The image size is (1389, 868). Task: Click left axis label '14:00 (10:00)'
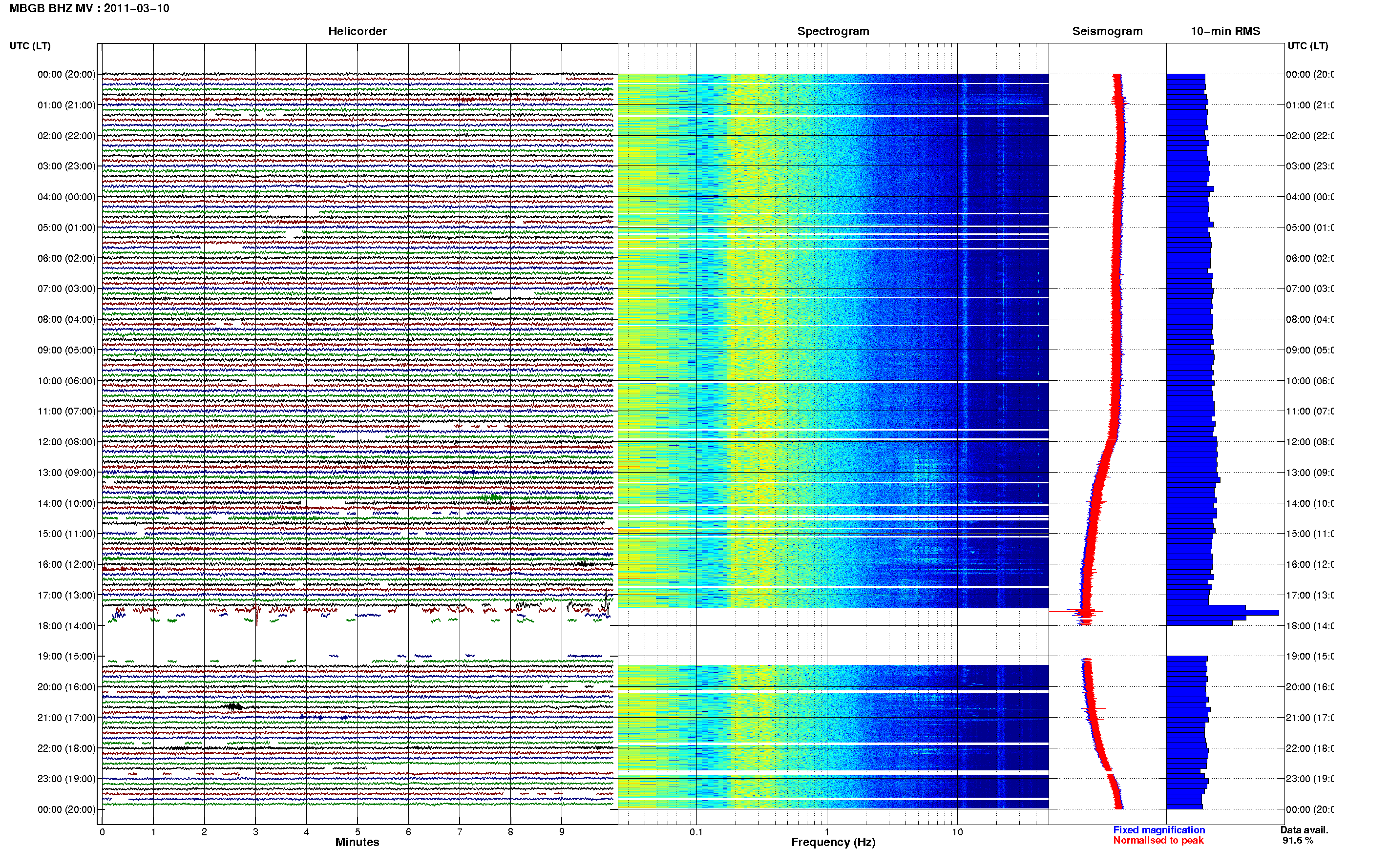pyautogui.click(x=66, y=503)
